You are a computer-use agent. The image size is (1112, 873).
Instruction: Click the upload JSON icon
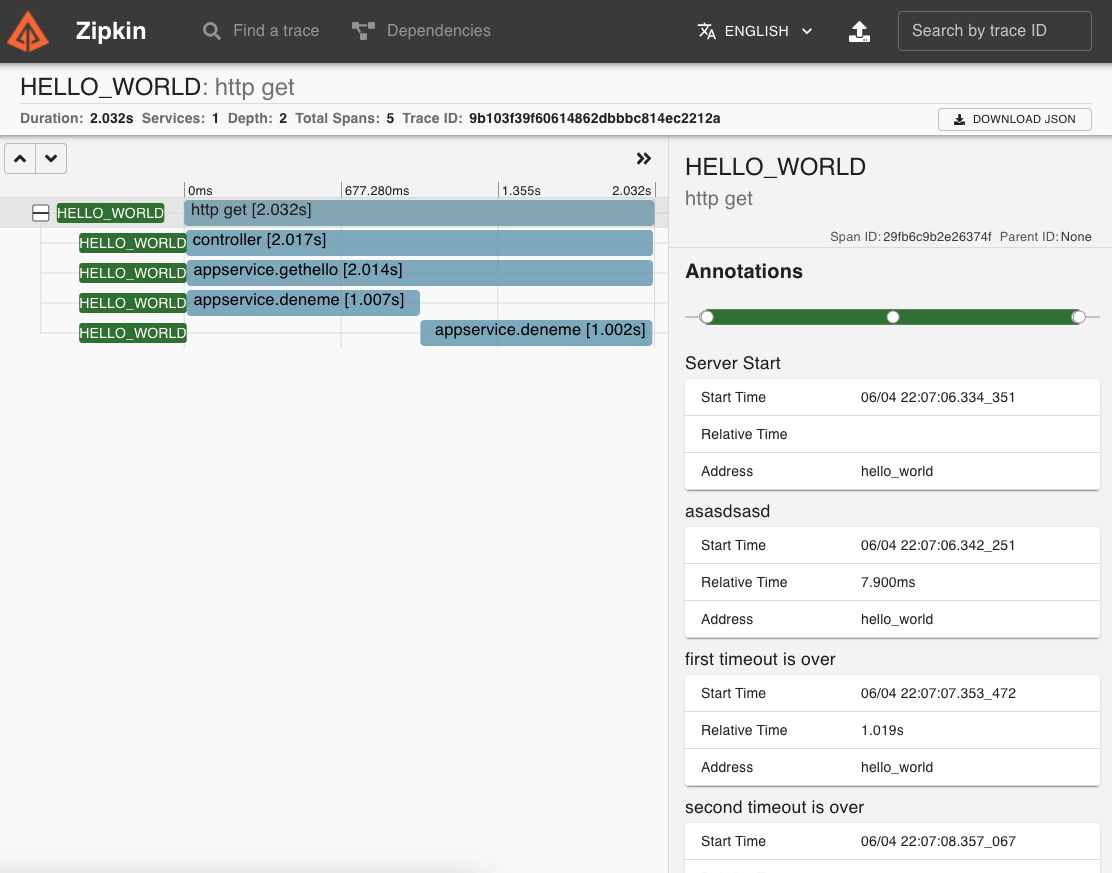point(859,31)
